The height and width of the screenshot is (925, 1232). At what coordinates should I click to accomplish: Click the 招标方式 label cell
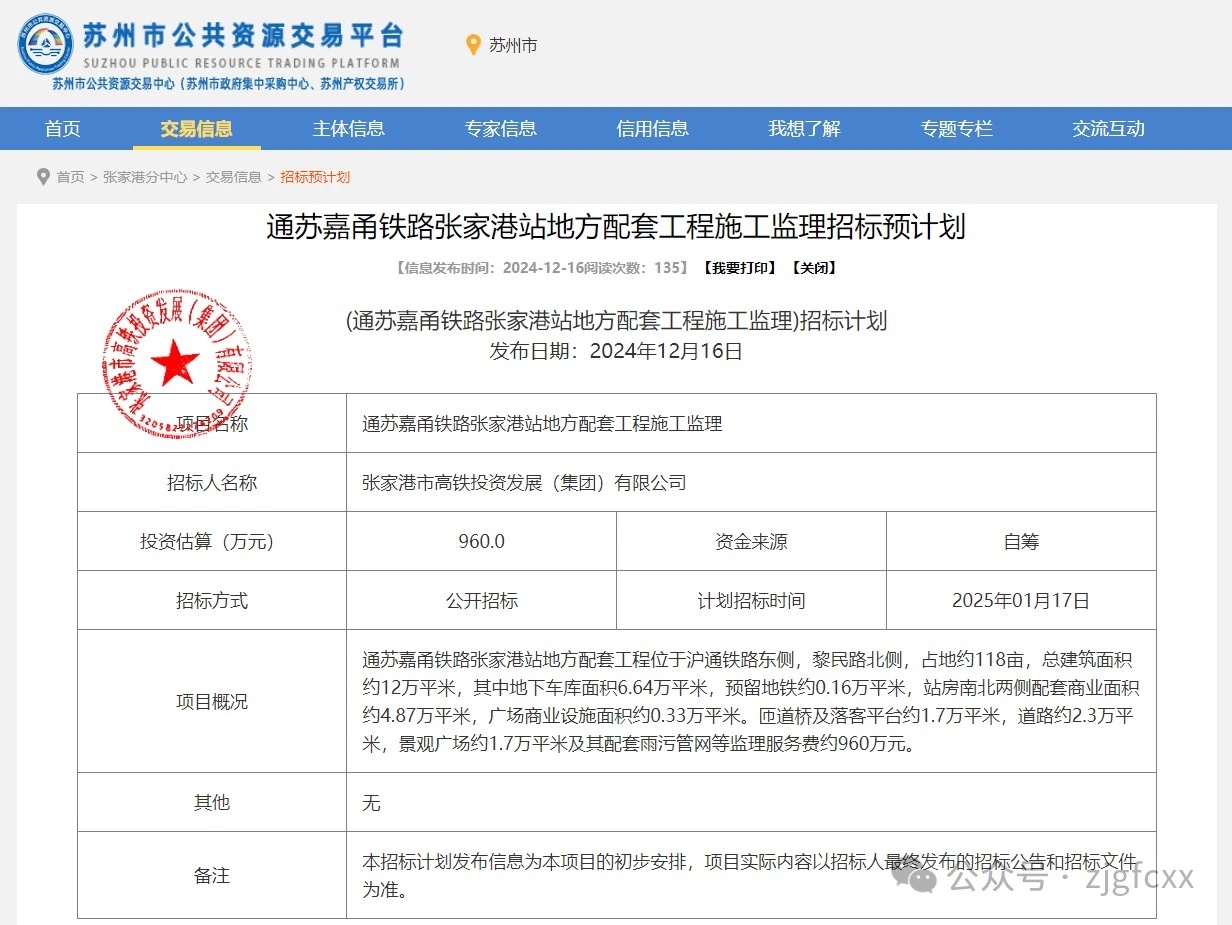[212, 601]
